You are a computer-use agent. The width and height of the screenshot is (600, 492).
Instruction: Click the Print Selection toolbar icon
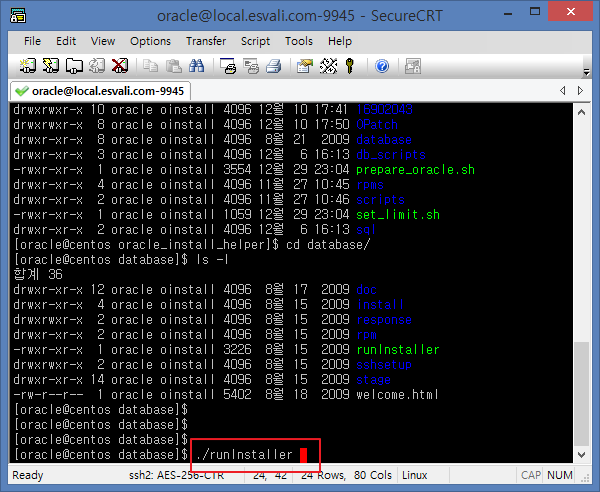click(x=251, y=66)
